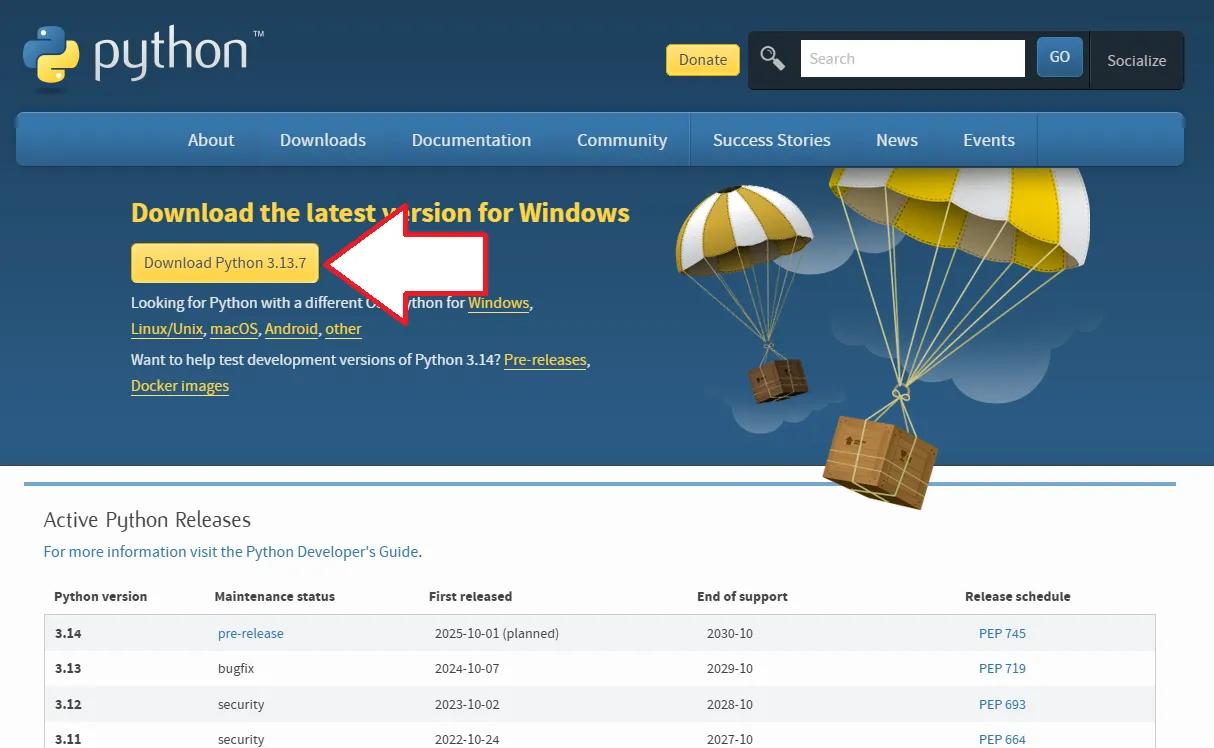Open PEP 745 release schedule link
The image size is (1214, 748).
pos(1002,633)
